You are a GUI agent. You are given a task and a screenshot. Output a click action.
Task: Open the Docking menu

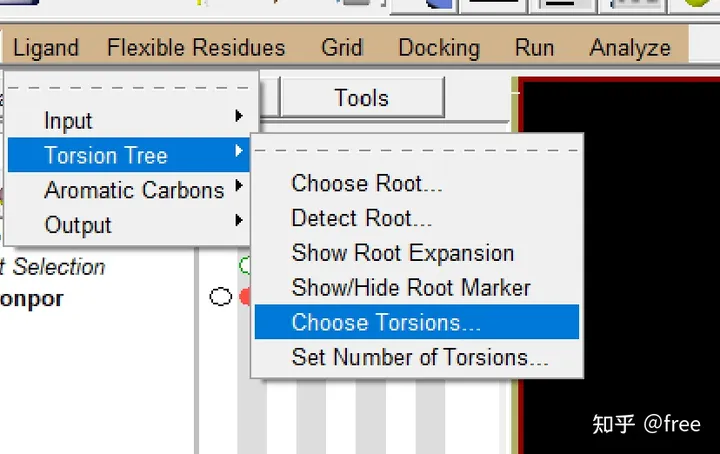439,47
